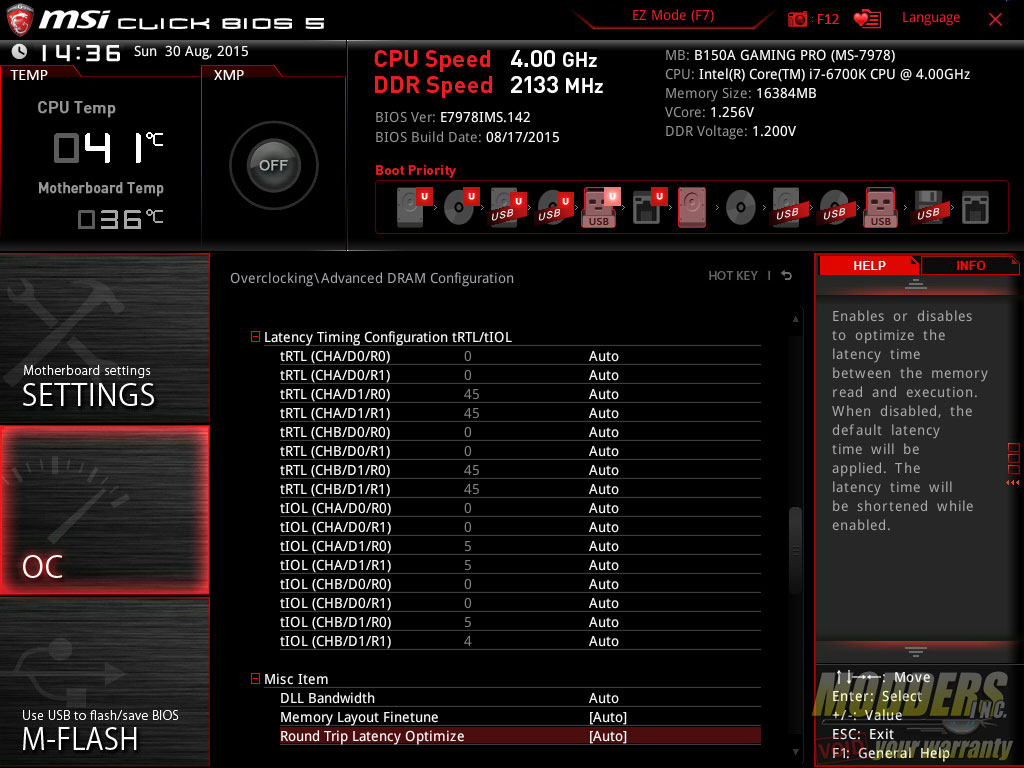Click the Auto field for tRTL (CHB/D1/R1)
Screen dimensions: 1024x768
pyautogui.click(x=603, y=489)
